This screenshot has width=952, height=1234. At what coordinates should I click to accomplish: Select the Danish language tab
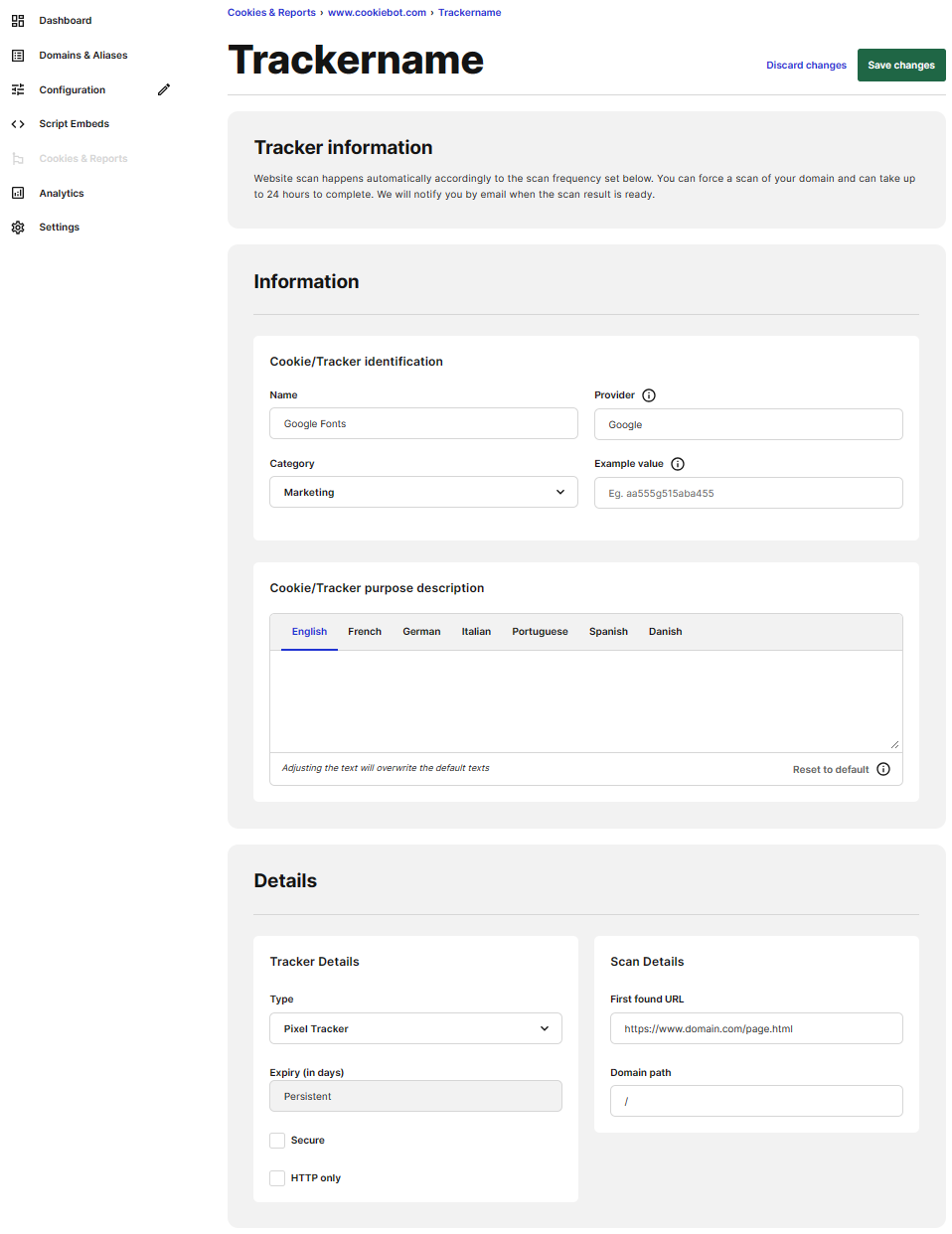665,632
